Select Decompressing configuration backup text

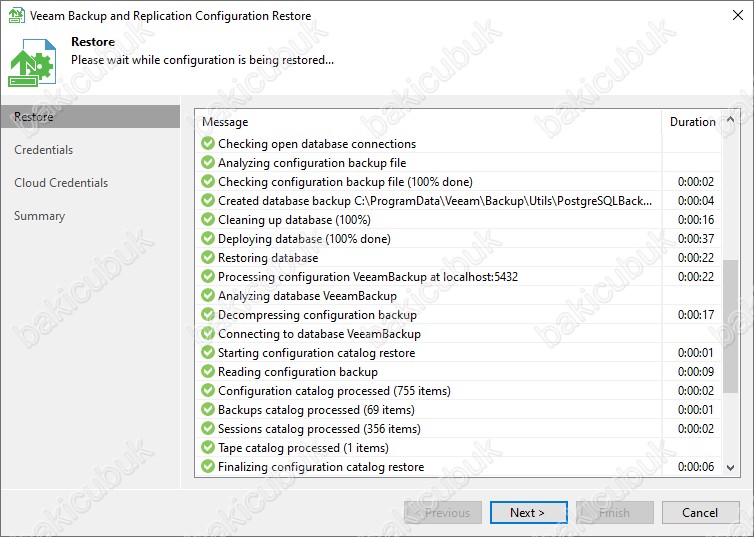[317, 315]
